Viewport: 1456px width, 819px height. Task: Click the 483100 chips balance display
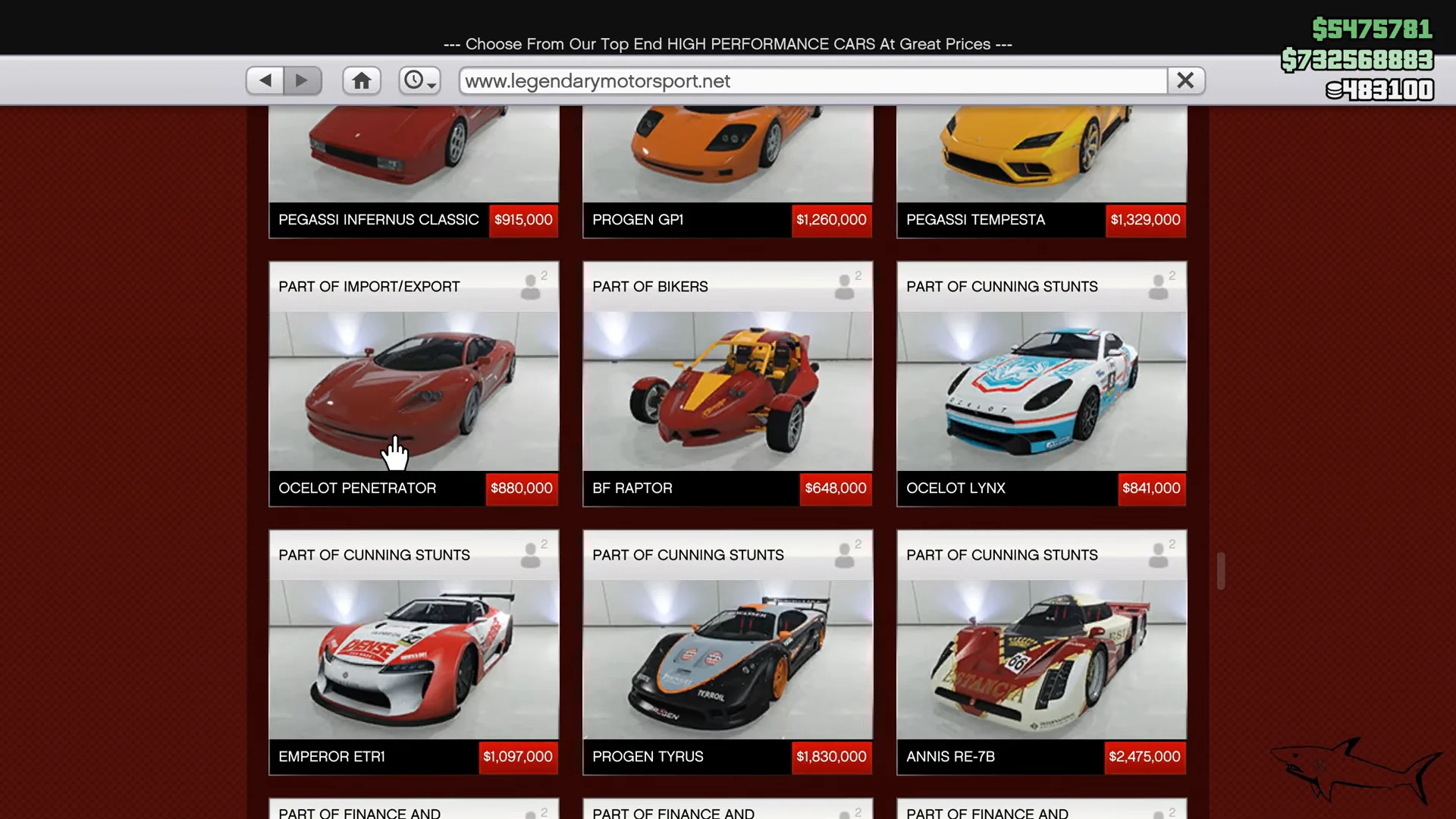(1379, 89)
